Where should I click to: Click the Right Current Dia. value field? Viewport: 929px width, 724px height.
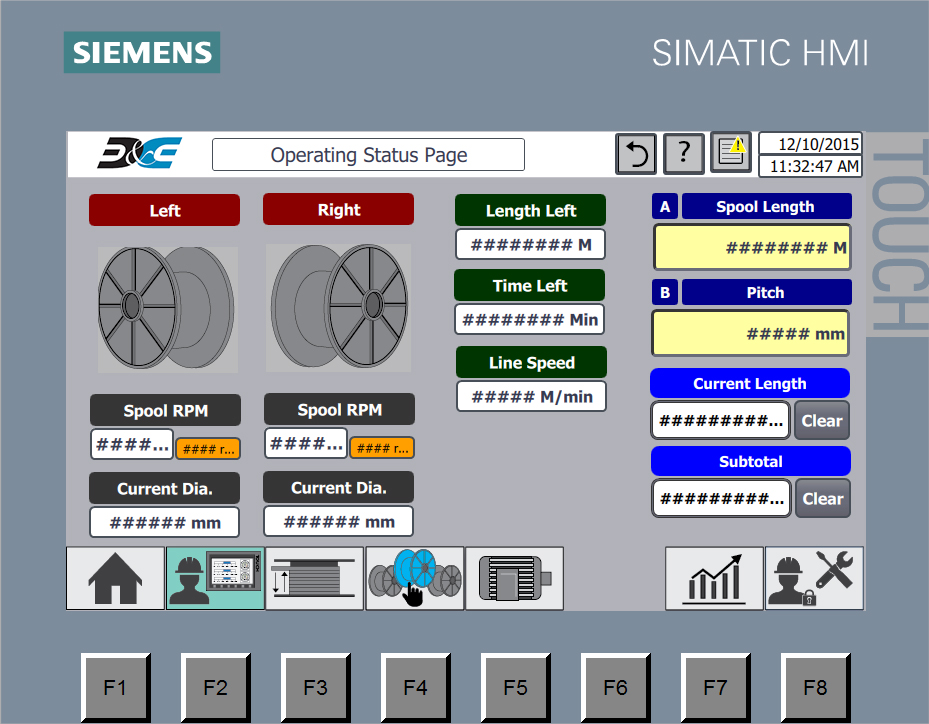[338, 521]
